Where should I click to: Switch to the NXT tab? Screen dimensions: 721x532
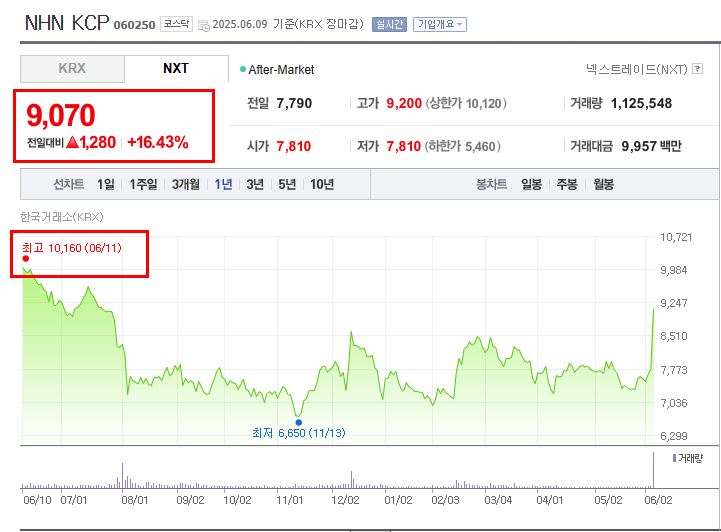pos(176,69)
